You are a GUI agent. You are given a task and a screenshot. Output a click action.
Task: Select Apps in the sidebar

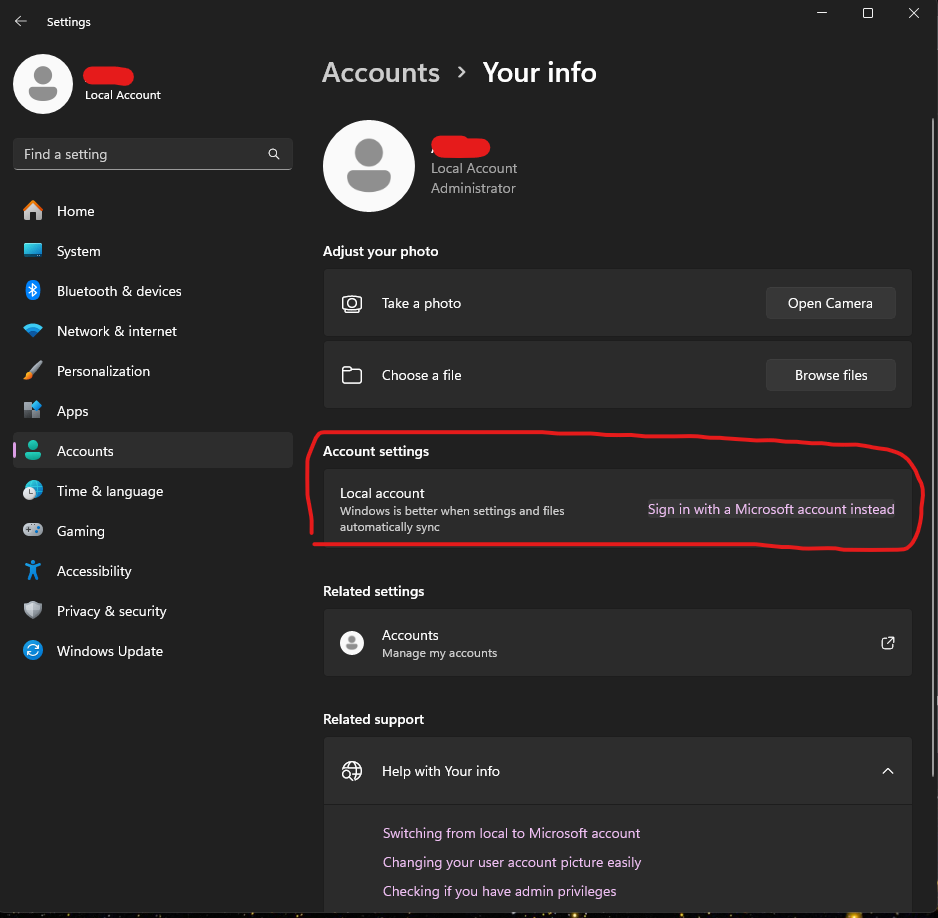point(153,411)
